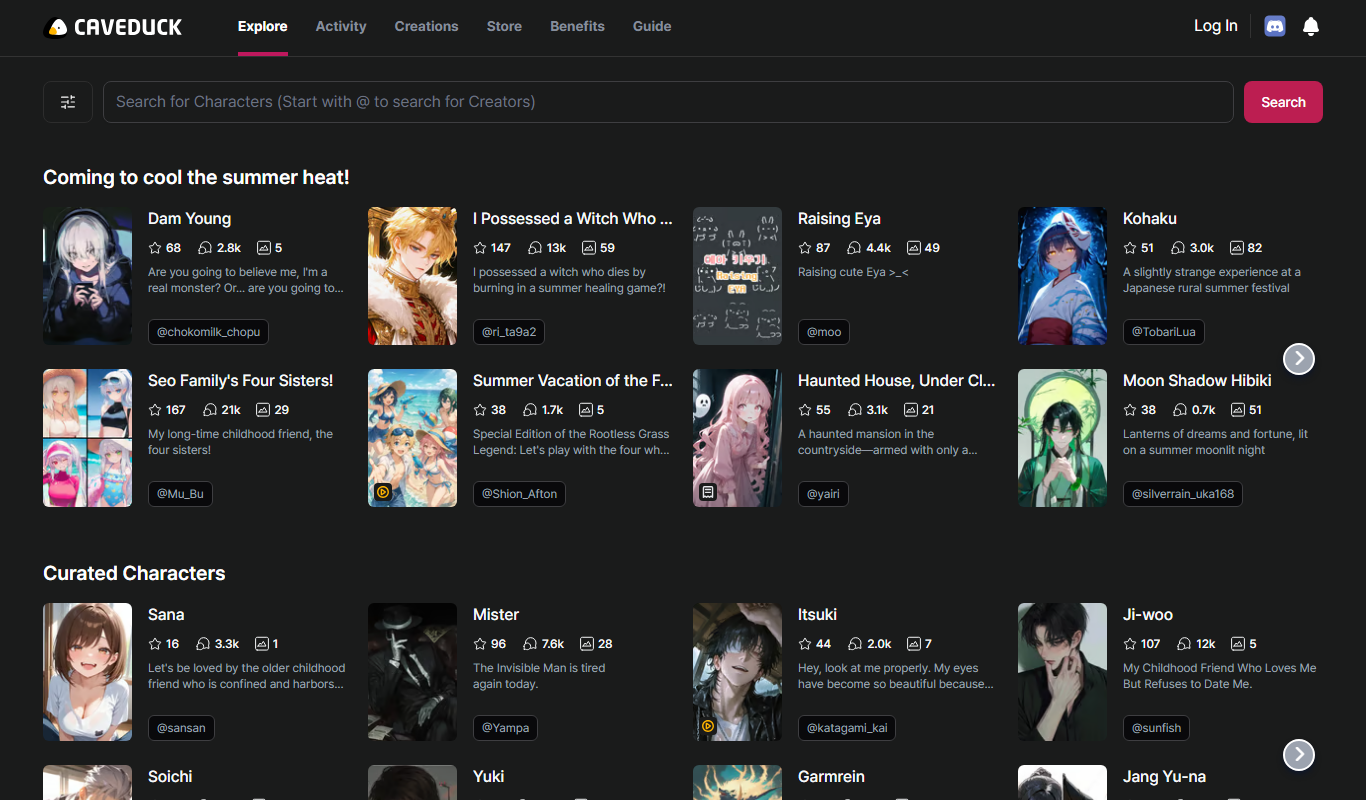Open Moon Shadow Hibiki thumbnail
The height and width of the screenshot is (800, 1366).
[x=1062, y=438]
